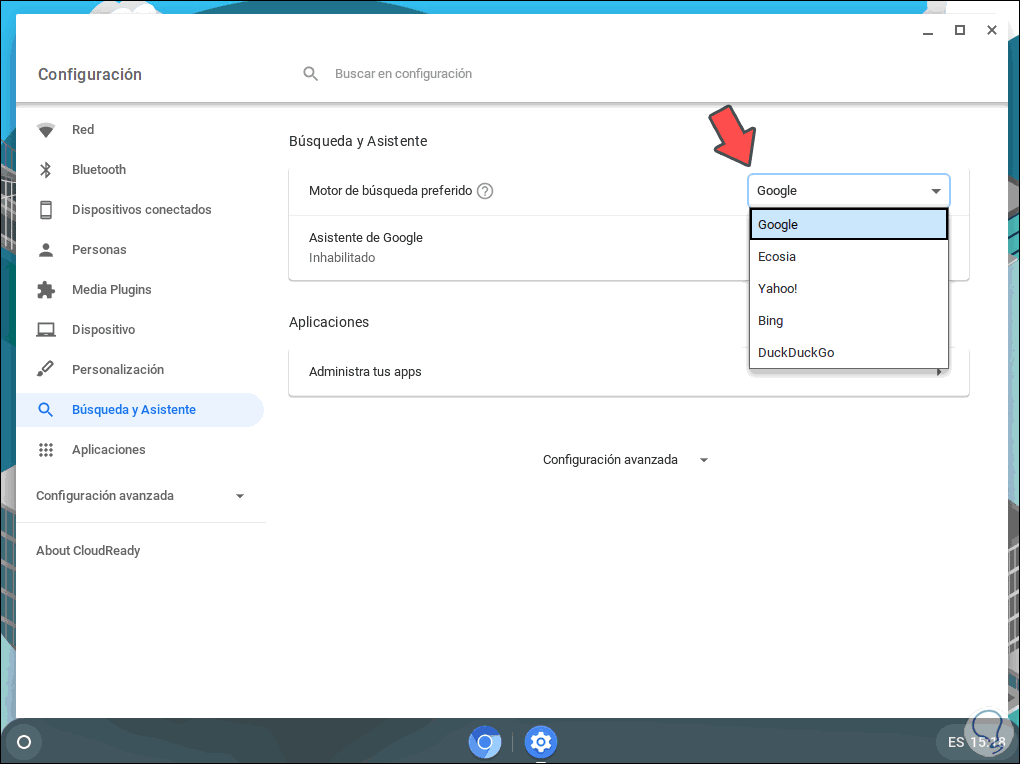
Task: Open About CloudReady page
Action: (x=88, y=551)
